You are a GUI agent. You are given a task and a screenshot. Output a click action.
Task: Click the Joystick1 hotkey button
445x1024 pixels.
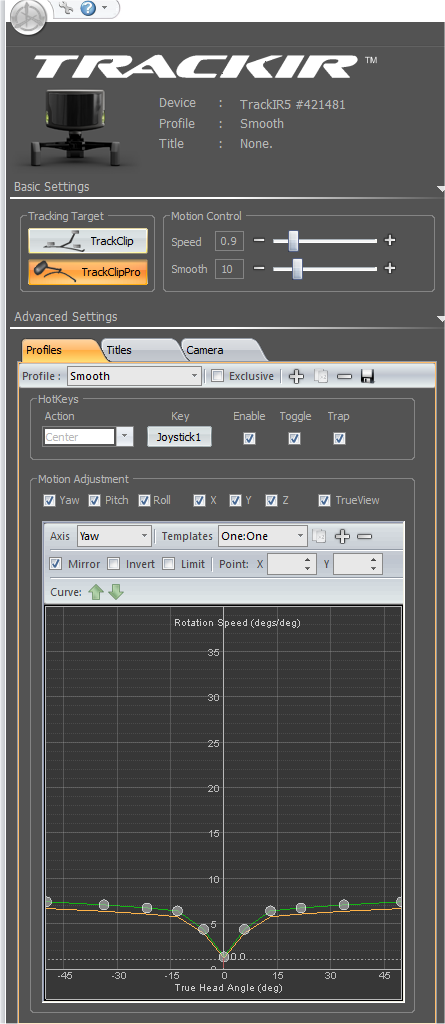[179, 437]
